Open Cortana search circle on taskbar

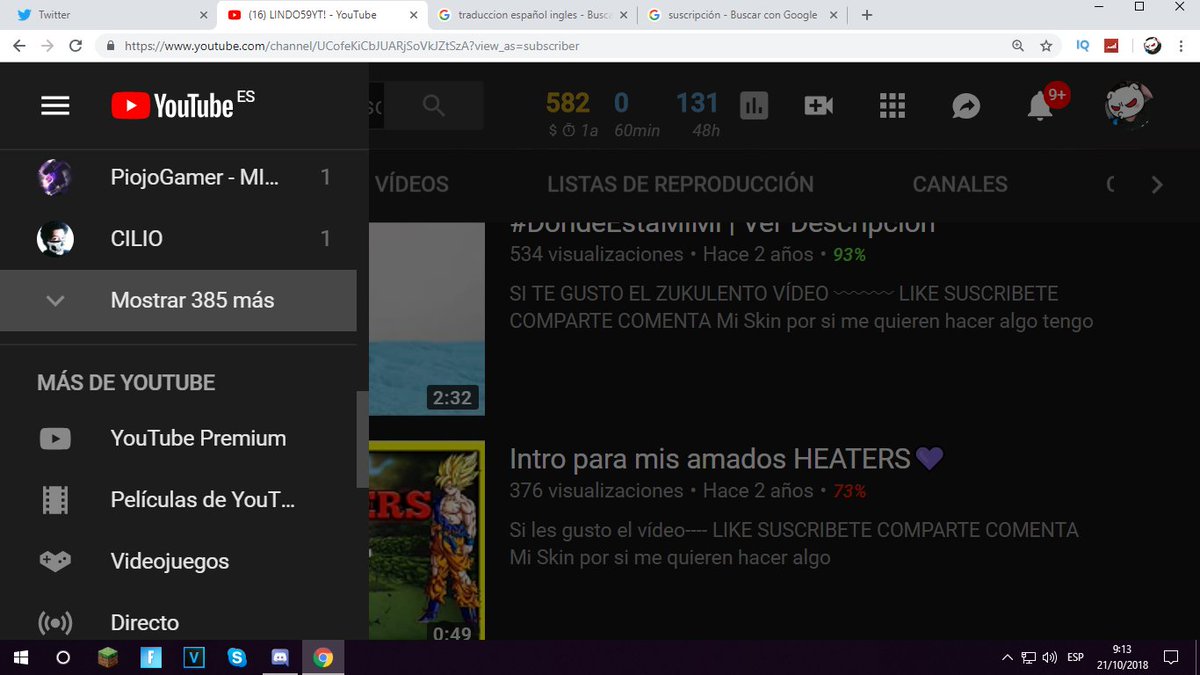[x=62, y=658]
